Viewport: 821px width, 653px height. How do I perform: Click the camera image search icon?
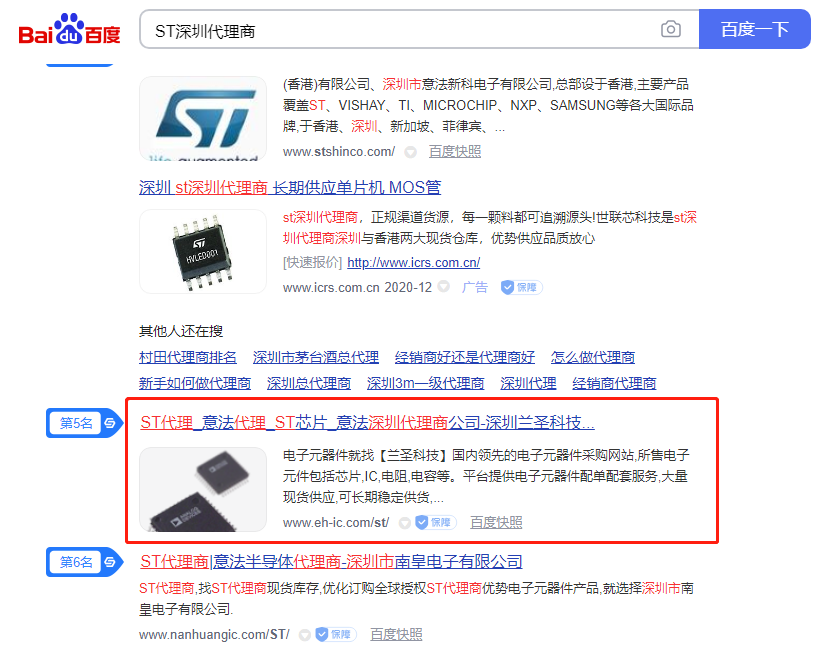pos(671,29)
